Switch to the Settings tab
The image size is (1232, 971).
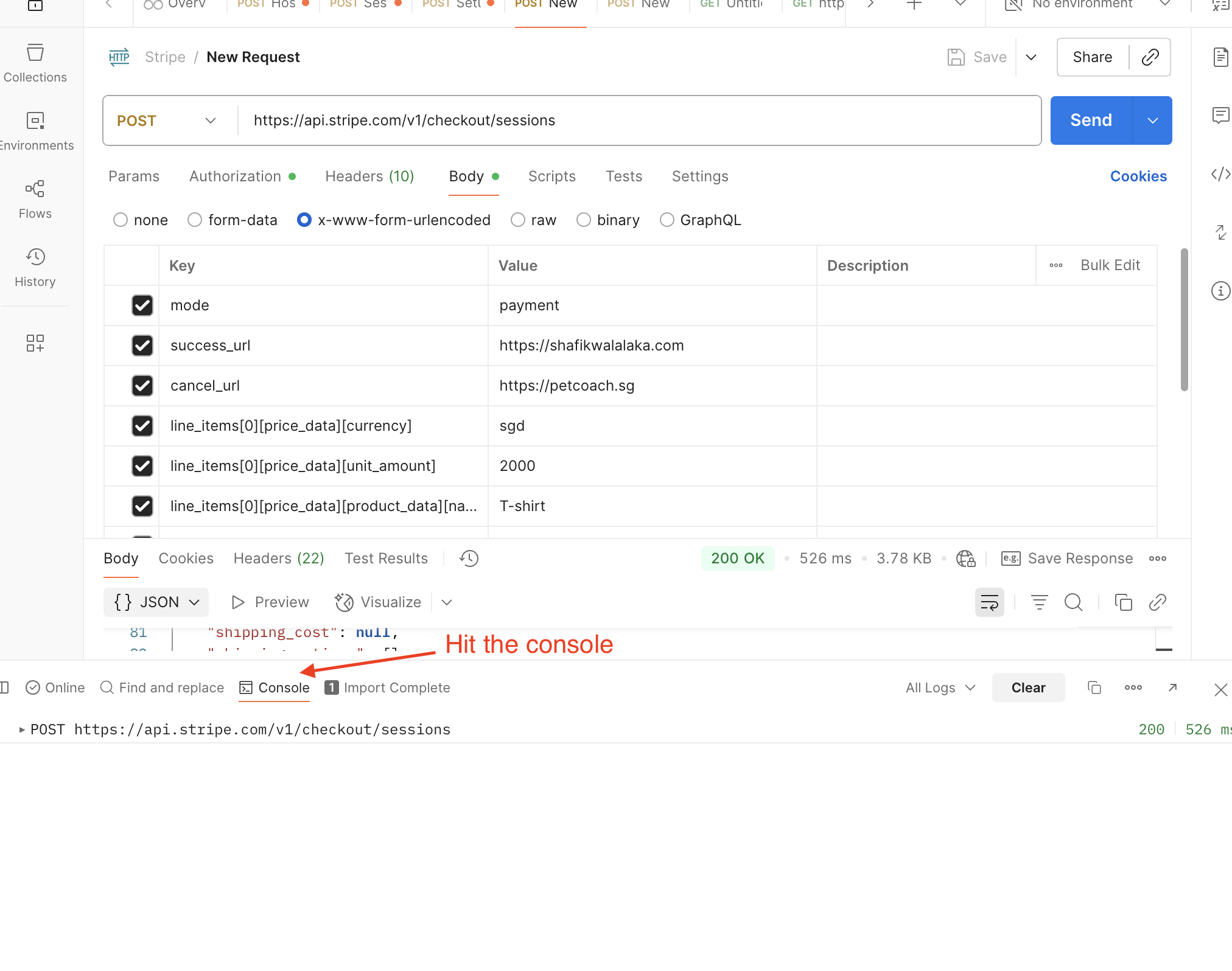click(x=700, y=176)
